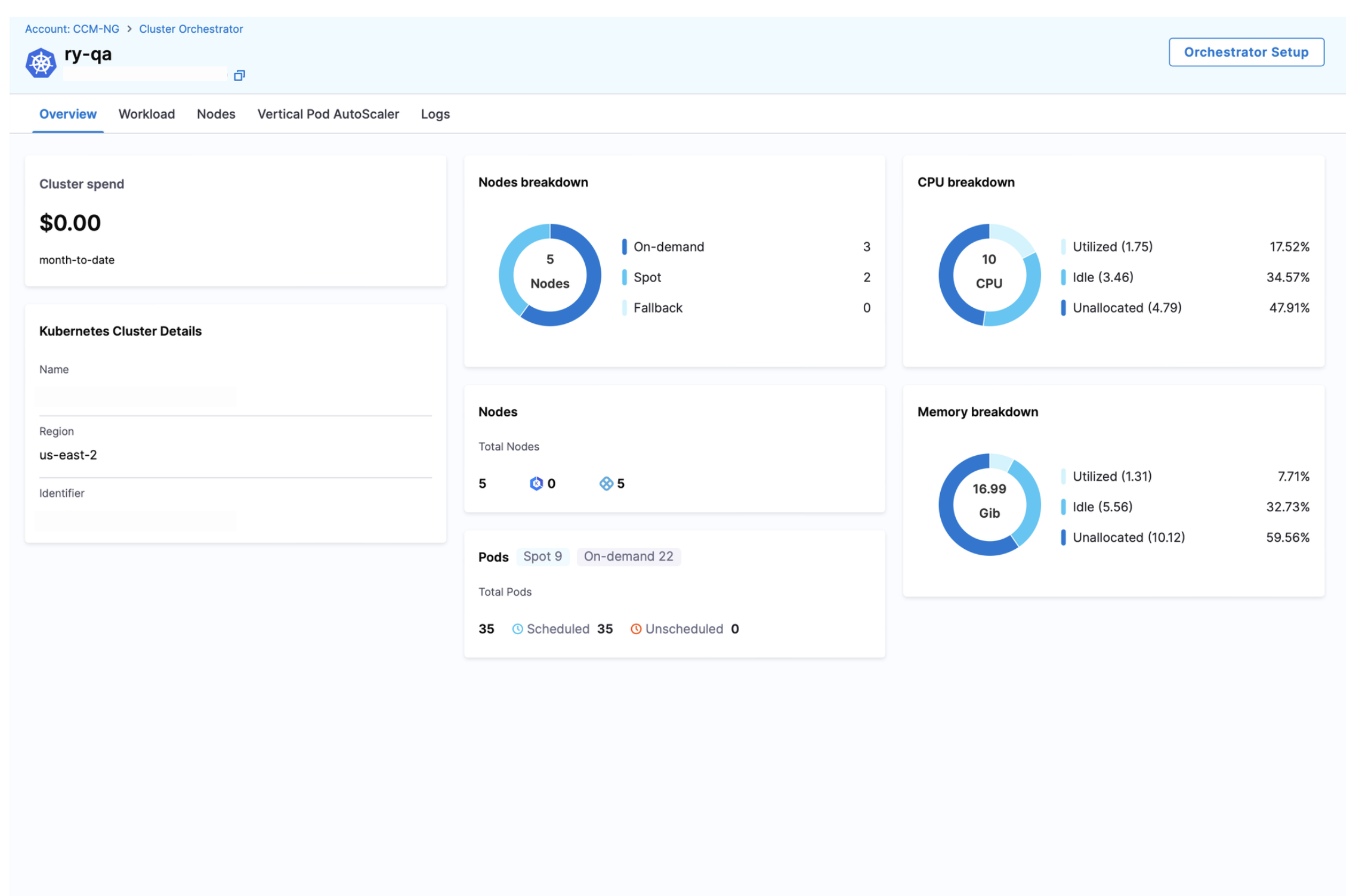Click the On-demand 22 pods tag
This screenshot has height=896, width=1359.
click(628, 556)
